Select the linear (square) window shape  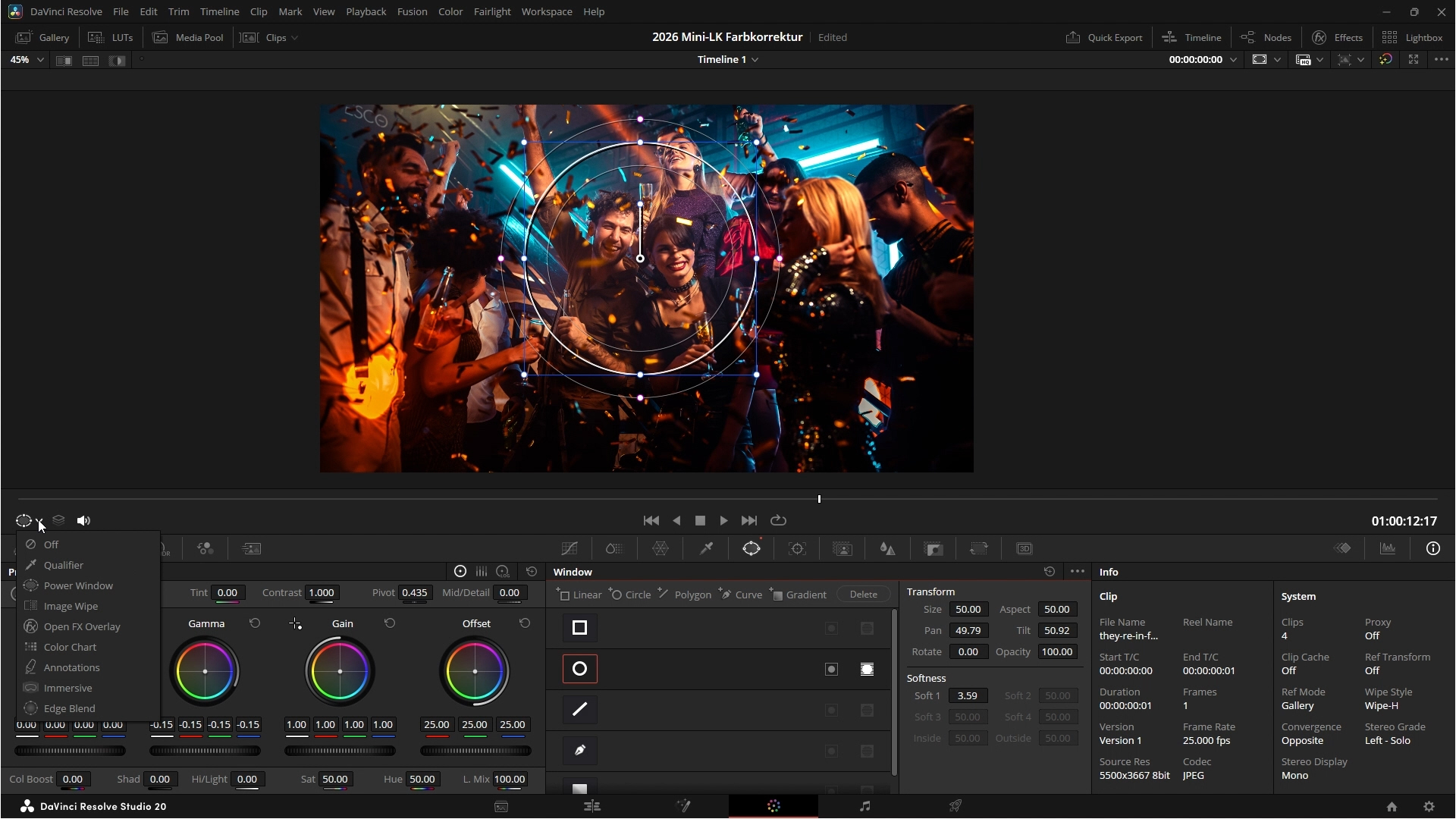tap(580, 628)
